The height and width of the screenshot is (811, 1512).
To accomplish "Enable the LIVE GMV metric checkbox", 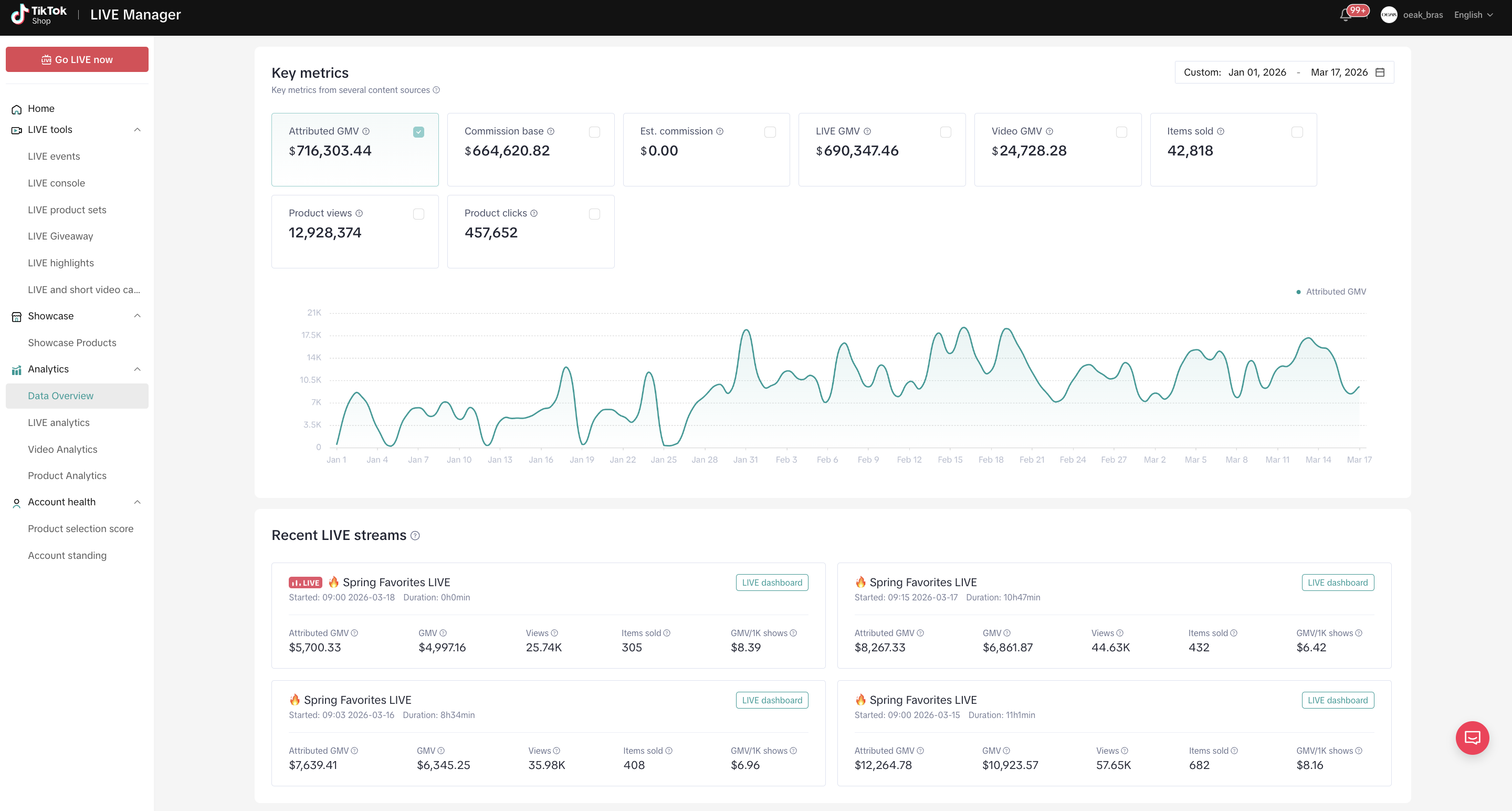I will (946, 132).
